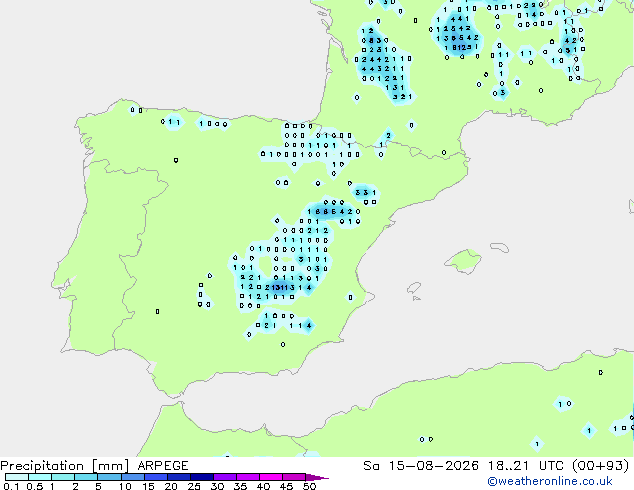This screenshot has width=634, height=490.
Task: Pick the 0.1–0.5 mm legend color swatch
Action: click(x=17, y=477)
